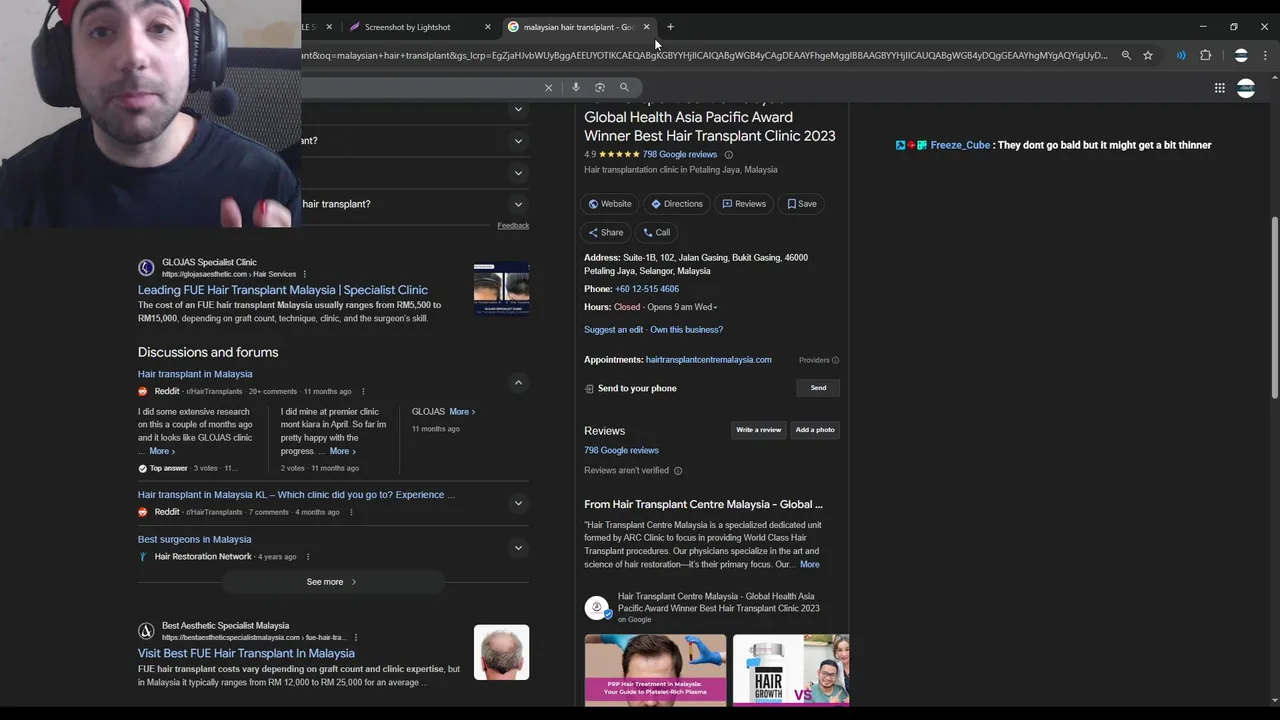This screenshot has height=720, width=1280.
Task: Show info icon next to Providers
Action: 835,360
